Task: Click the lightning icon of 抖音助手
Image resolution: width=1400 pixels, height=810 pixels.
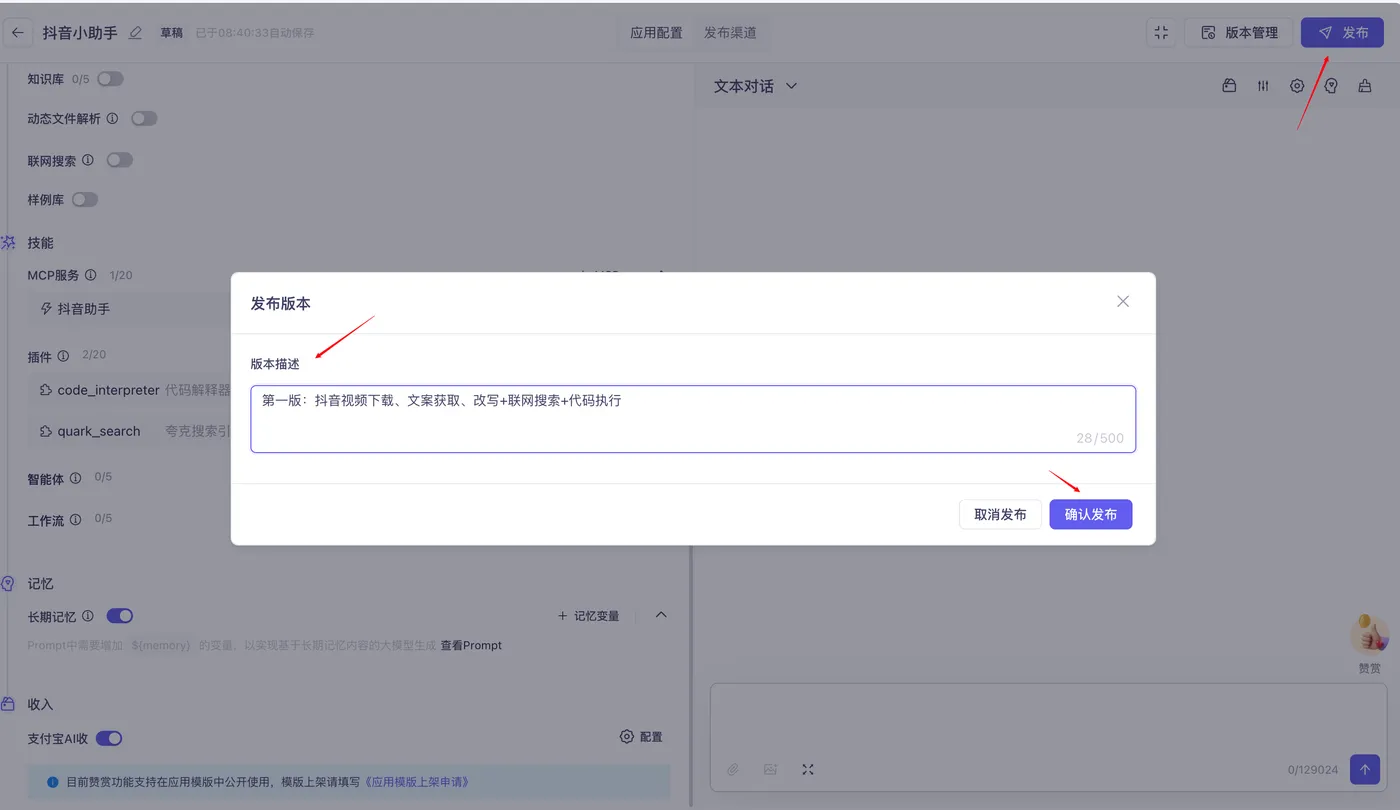Action: click(46, 309)
